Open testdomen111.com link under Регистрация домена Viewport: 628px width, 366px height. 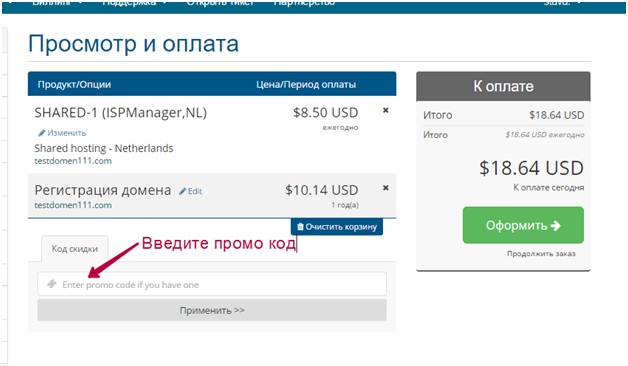73,205
